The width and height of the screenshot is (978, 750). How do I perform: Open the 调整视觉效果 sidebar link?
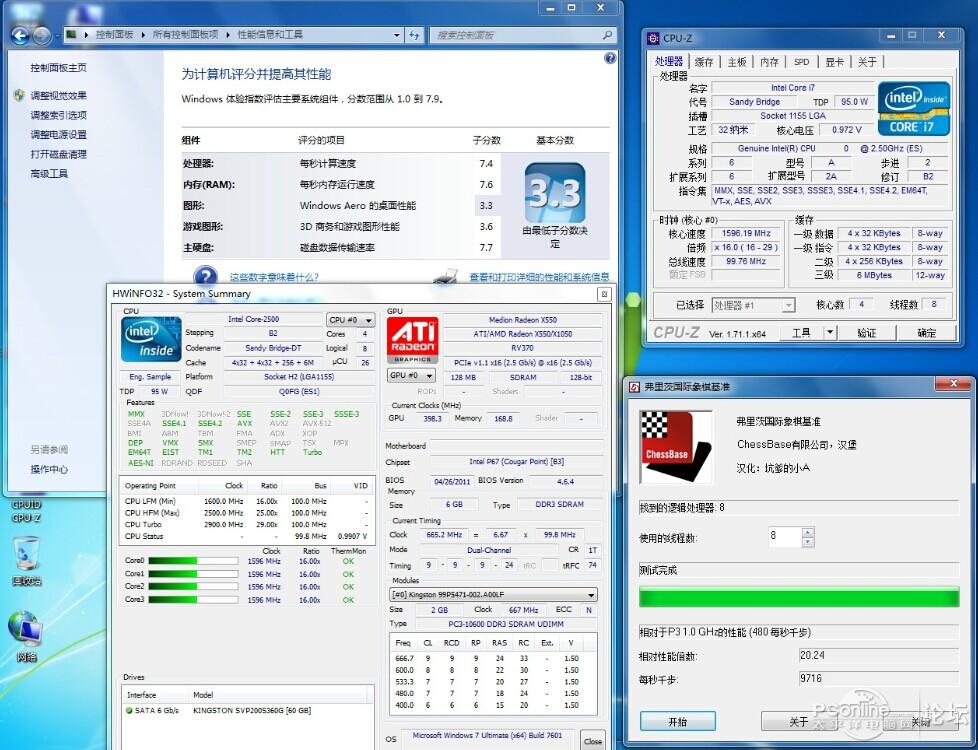(59, 95)
